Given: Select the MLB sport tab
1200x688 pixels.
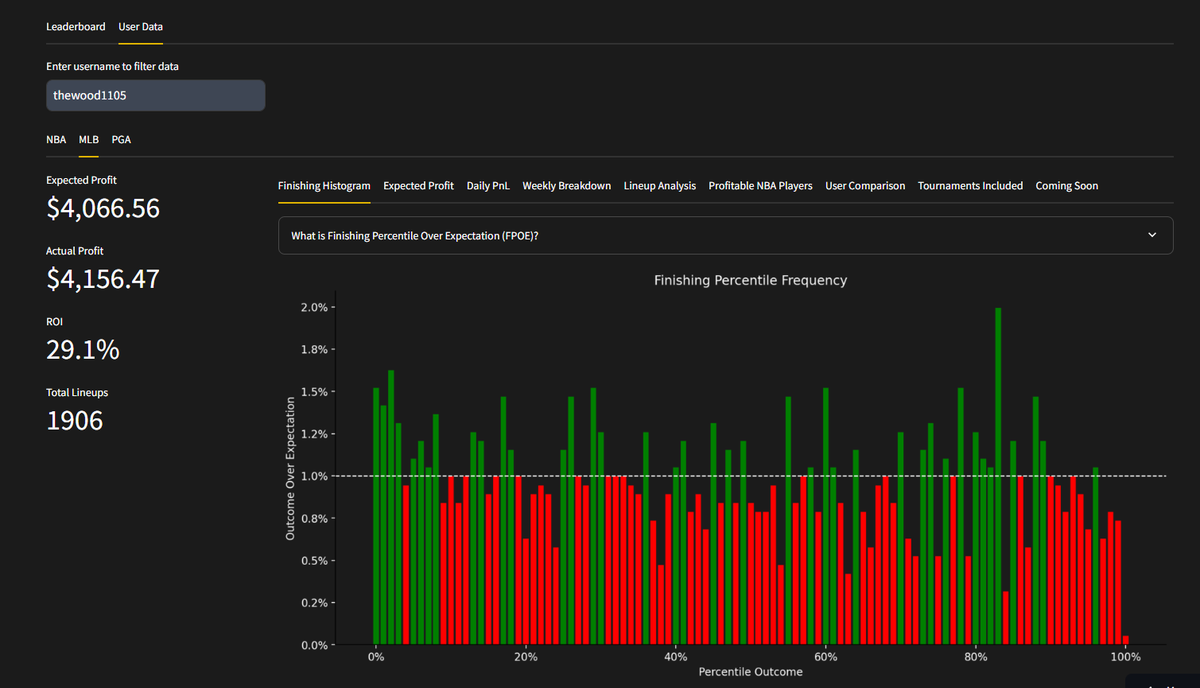Looking at the screenshot, I should pos(89,140).
